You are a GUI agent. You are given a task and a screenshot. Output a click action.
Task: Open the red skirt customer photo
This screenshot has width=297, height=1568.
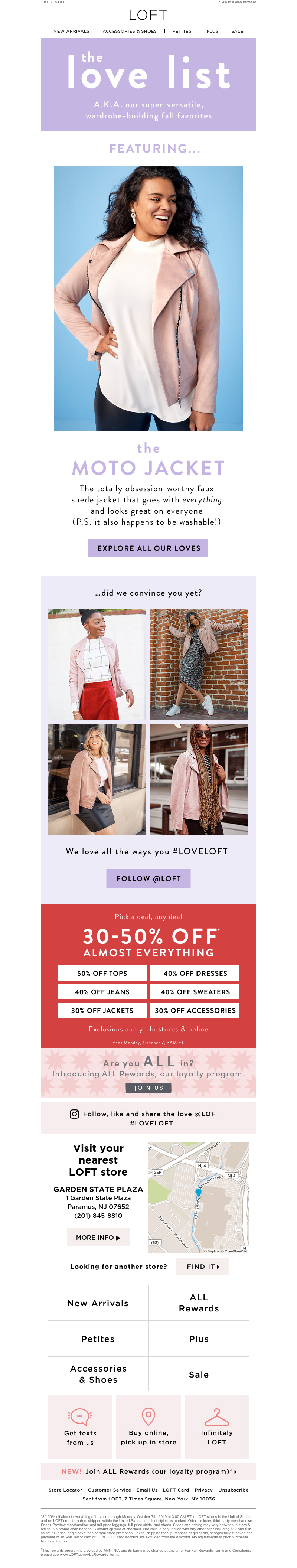click(97, 664)
